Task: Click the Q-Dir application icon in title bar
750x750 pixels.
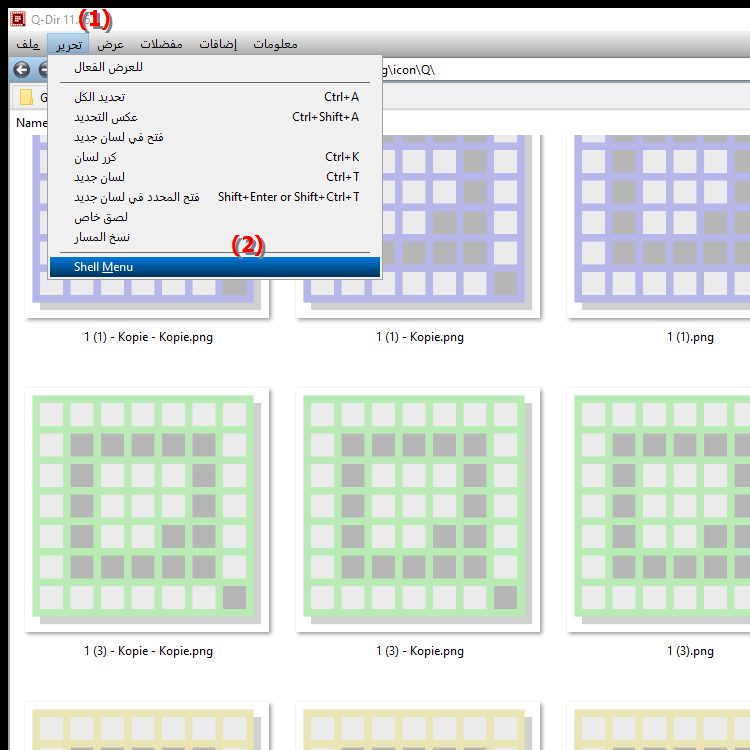Action: coord(18,19)
